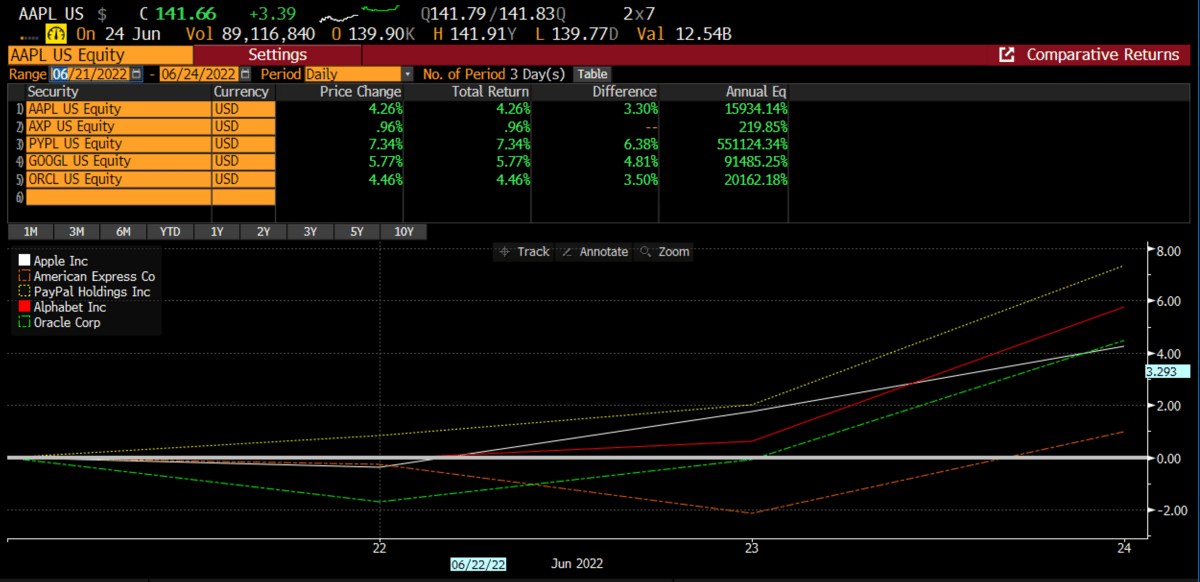
Task: Click the dollar sign next to AAPL US
Action: coord(103,14)
